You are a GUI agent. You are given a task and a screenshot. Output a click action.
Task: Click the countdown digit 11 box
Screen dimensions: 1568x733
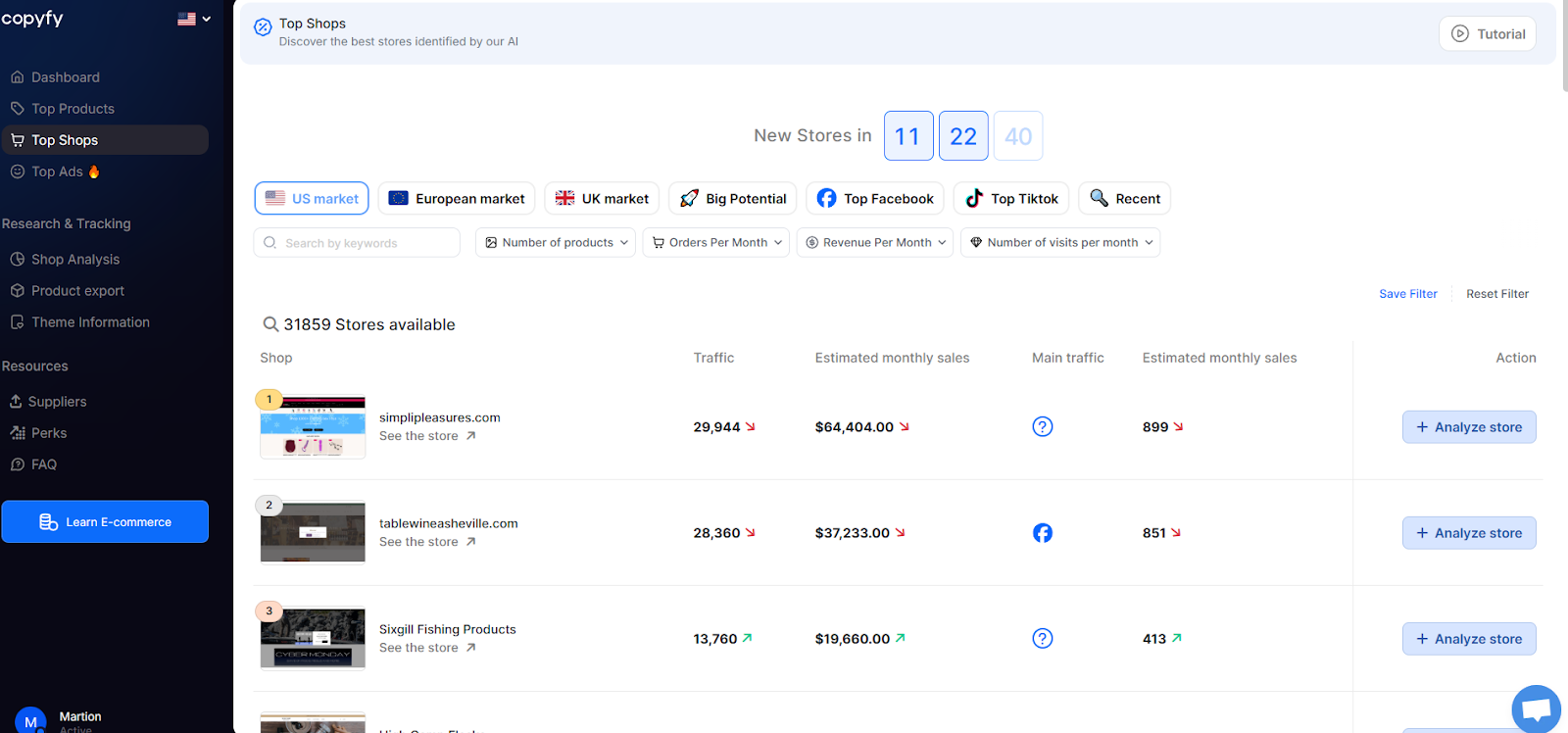click(908, 135)
